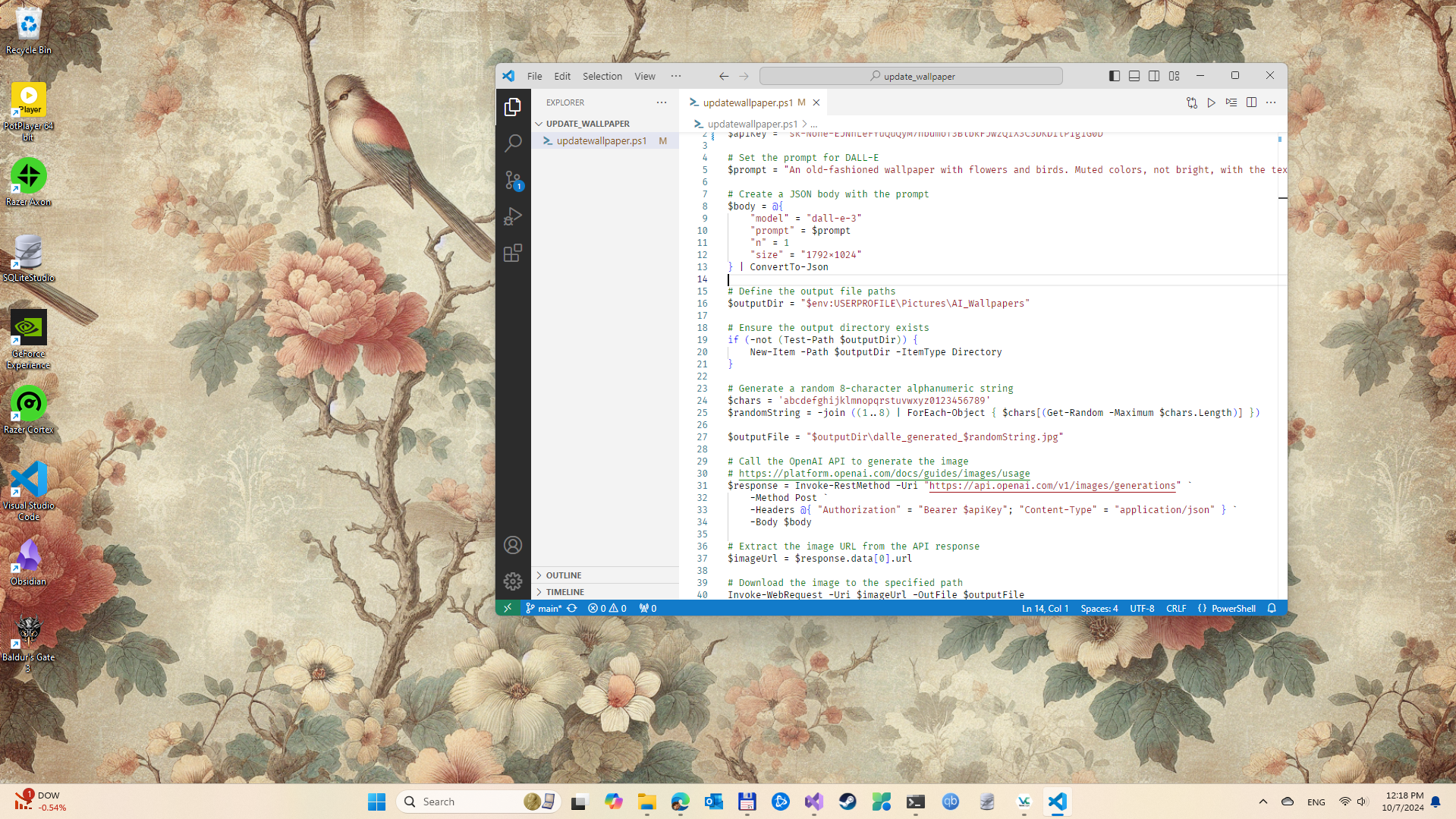Select the updatewallpaper.ps1 editor tab

pos(747,102)
